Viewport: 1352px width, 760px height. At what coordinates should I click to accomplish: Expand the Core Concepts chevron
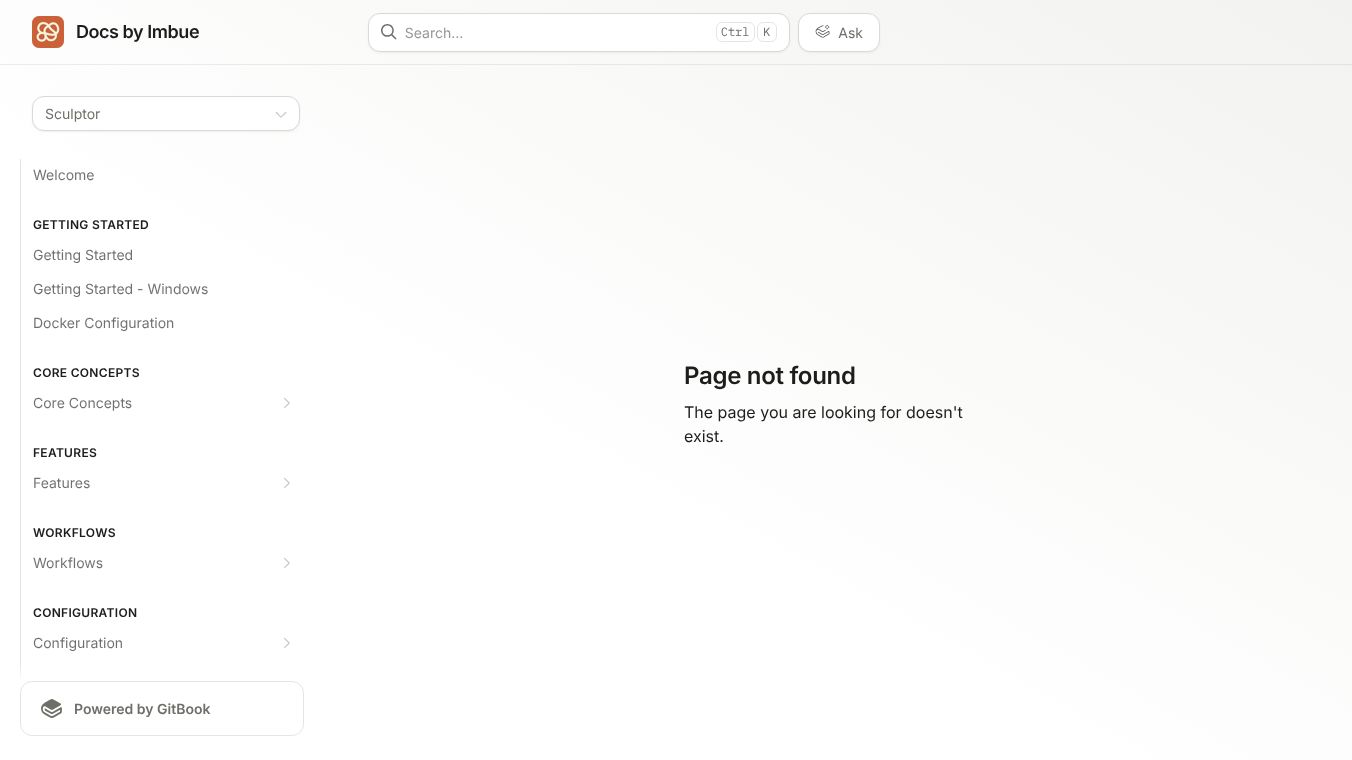[286, 403]
